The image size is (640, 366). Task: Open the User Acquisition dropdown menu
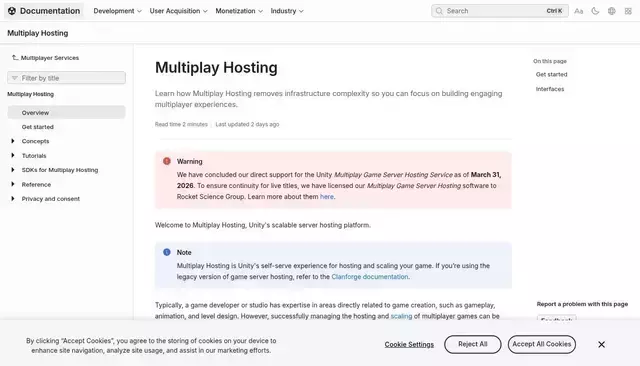pyautogui.click(x=178, y=11)
